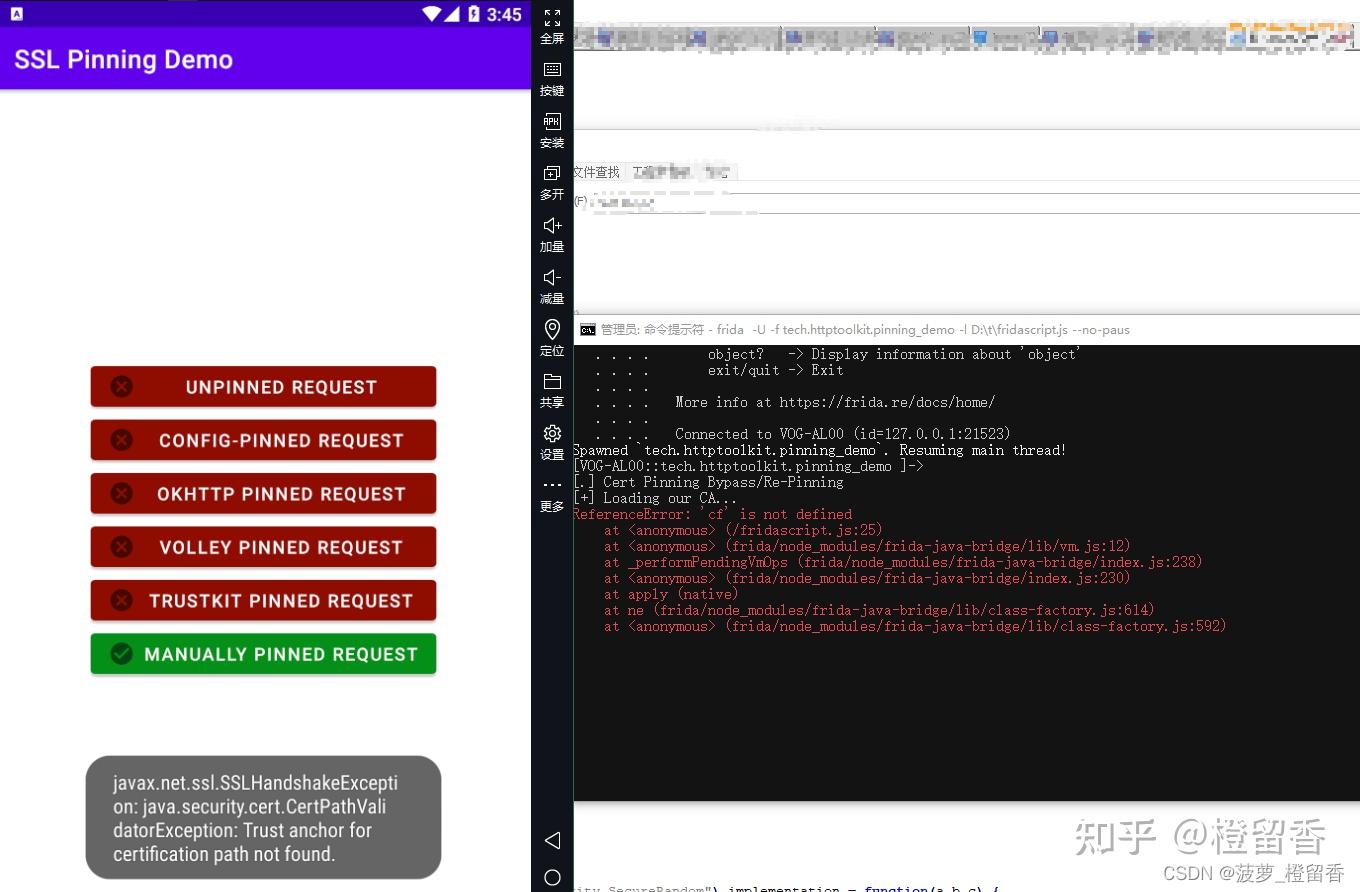Open the 多开 multi-instance manager

point(551,182)
